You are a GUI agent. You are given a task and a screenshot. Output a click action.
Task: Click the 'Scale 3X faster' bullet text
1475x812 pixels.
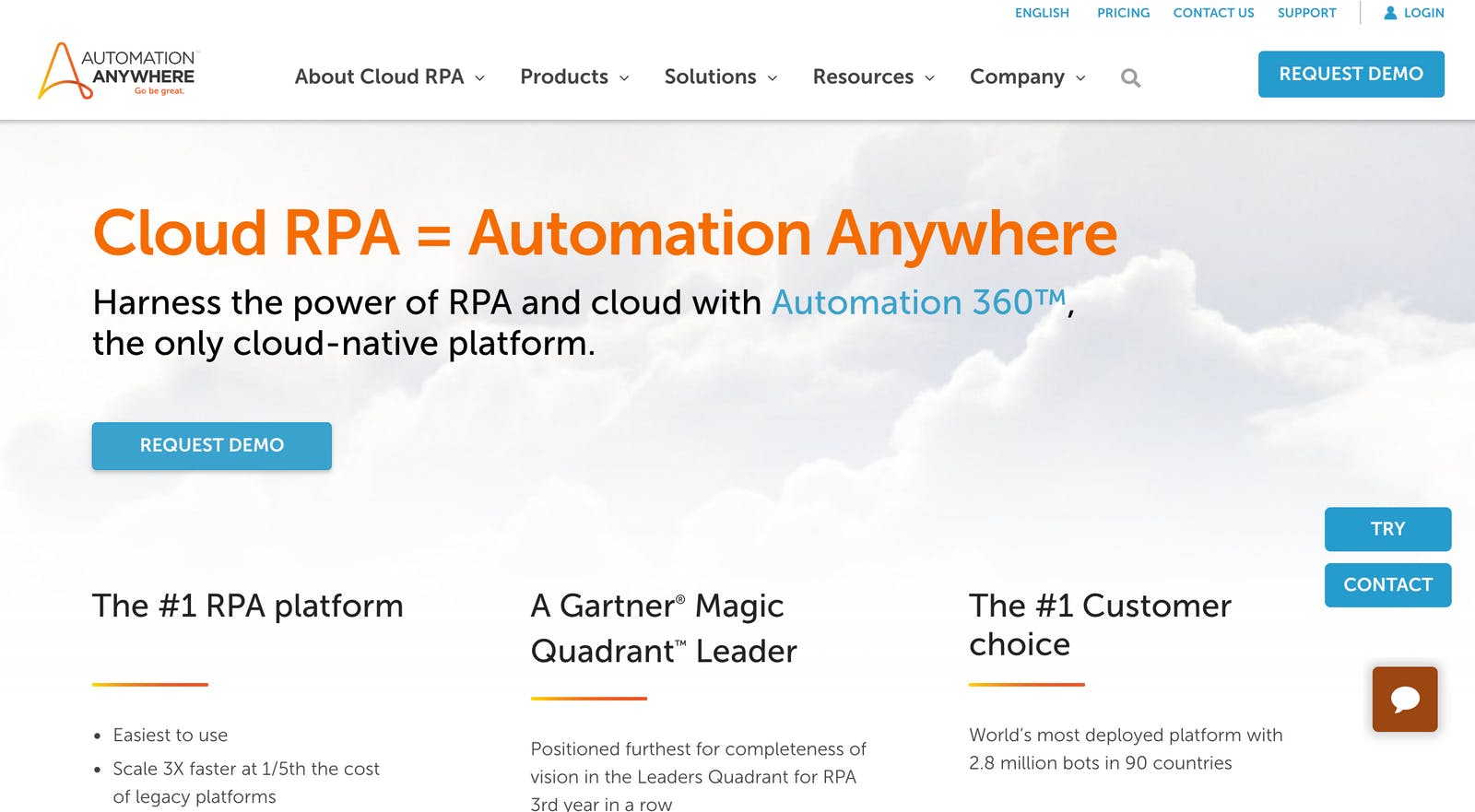(246, 783)
